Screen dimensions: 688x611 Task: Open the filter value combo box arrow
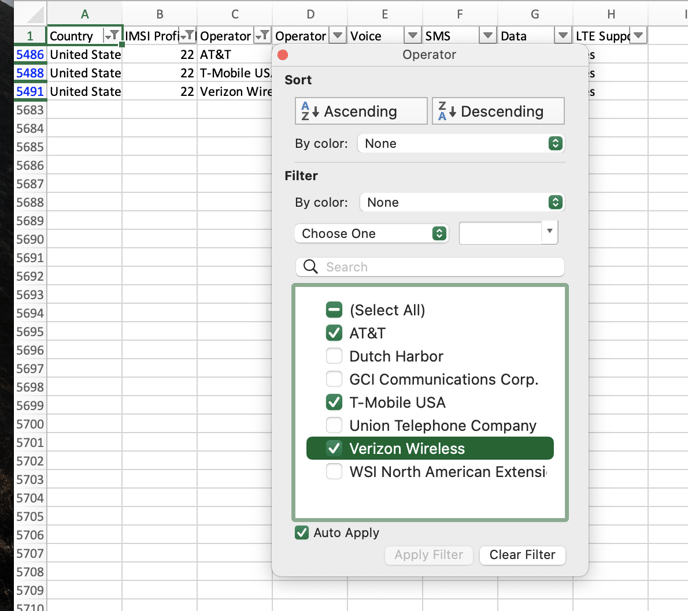549,232
